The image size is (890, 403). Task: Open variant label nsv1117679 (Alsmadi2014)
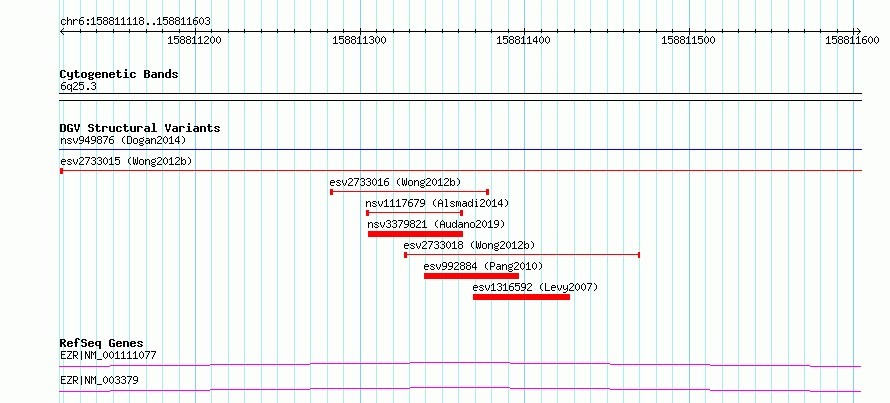point(438,203)
